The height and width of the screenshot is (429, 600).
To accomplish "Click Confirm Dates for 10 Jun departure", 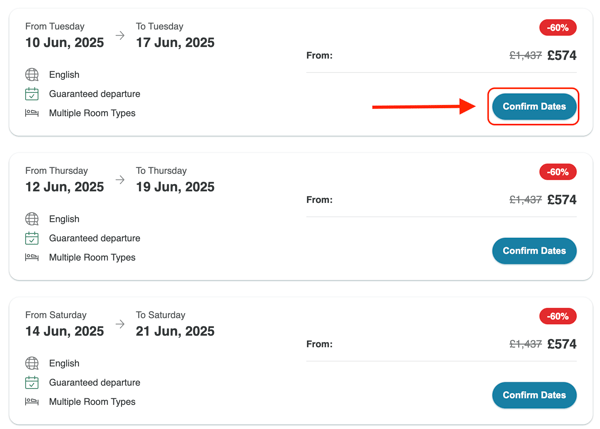I will tap(534, 106).
